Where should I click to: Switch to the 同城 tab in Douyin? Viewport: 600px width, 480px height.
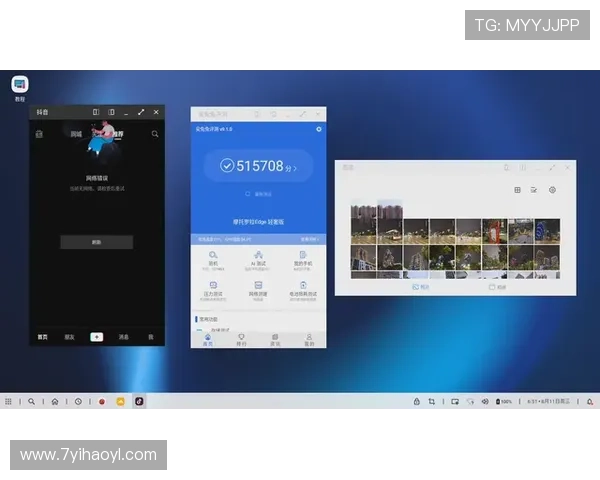click(76, 134)
